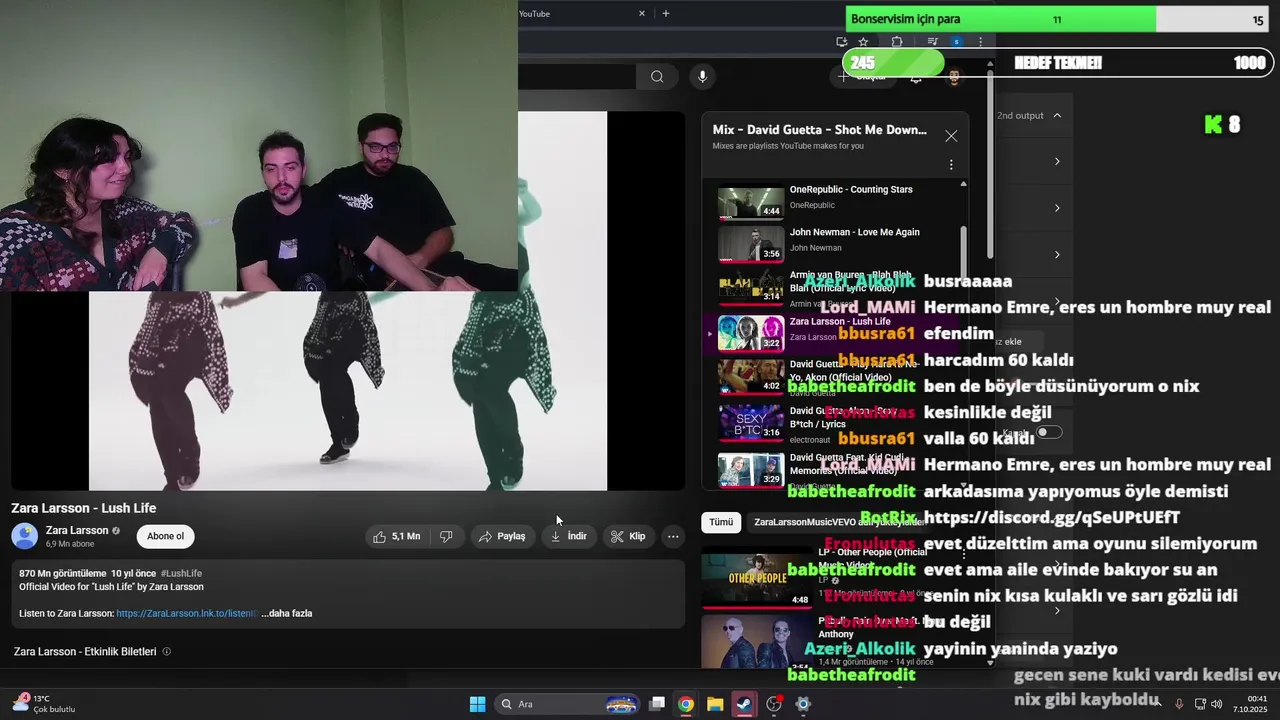Click the microphone tray icon
This screenshot has height=720, width=1280.
[1179, 704]
